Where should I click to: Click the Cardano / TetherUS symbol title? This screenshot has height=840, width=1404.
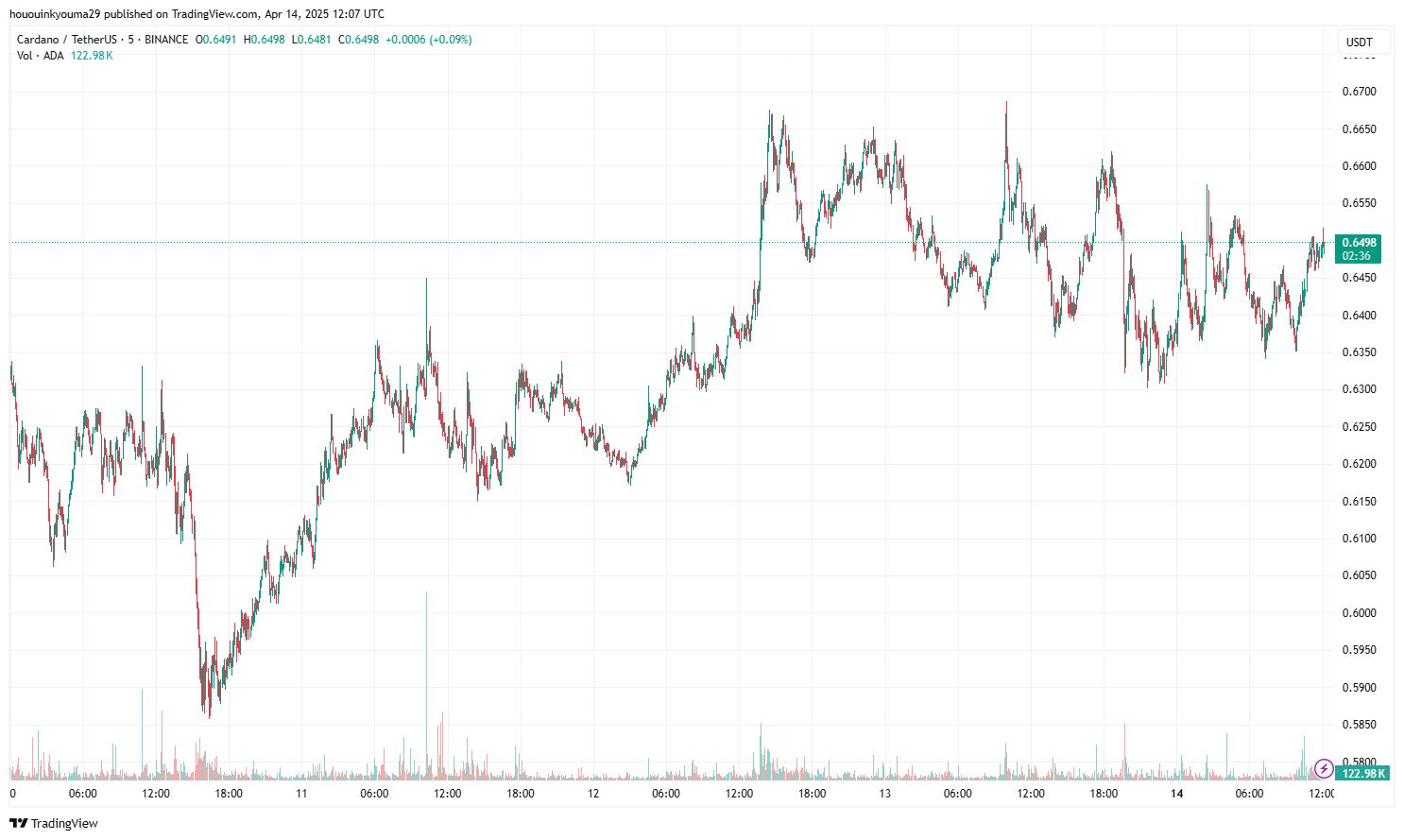click(x=67, y=40)
